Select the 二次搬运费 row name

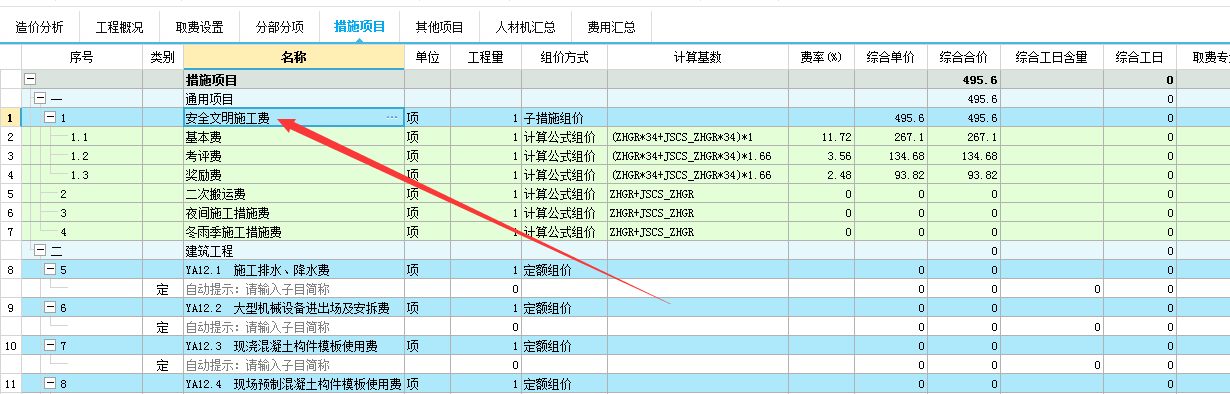[x=216, y=194]
